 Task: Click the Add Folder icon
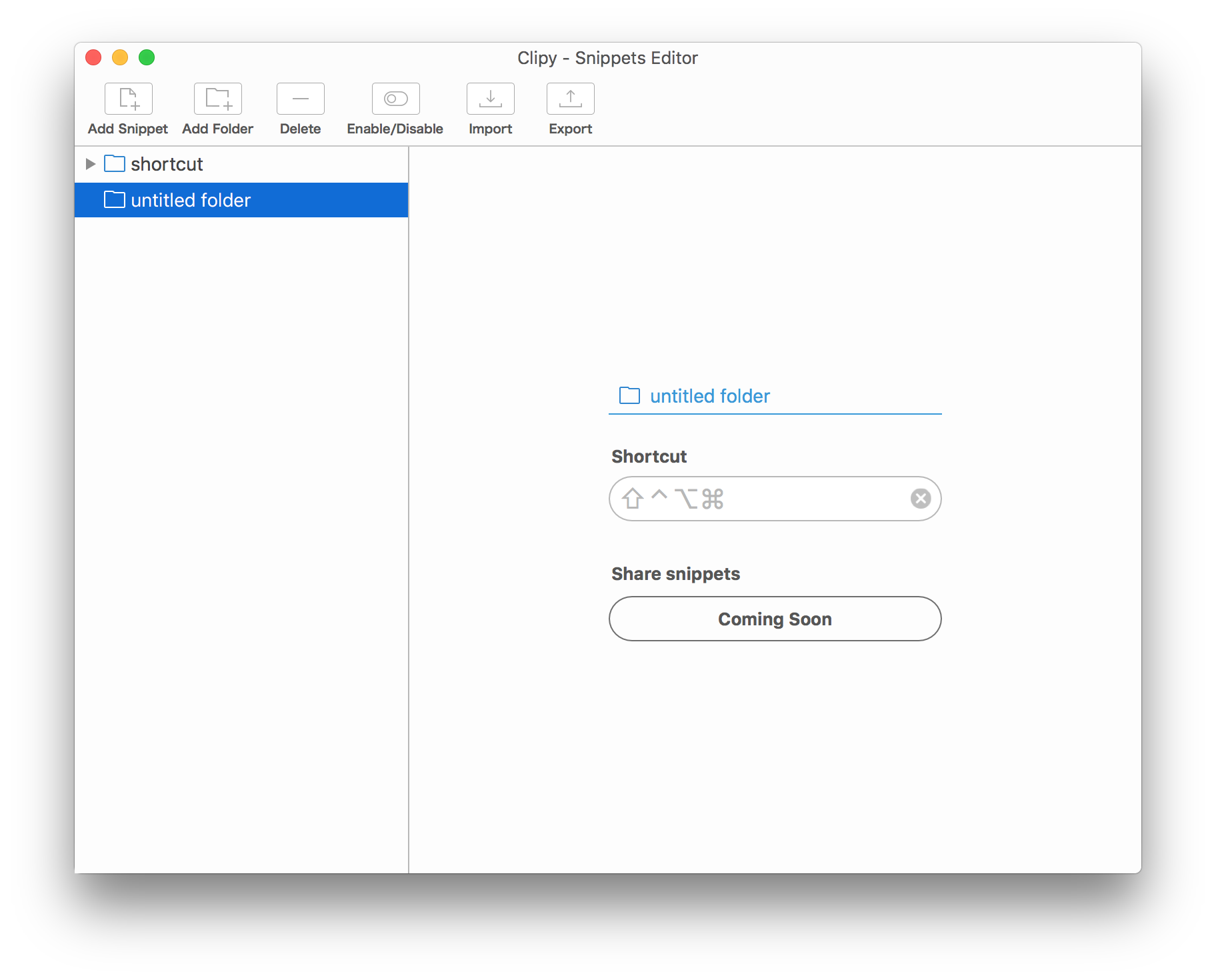click(x=217, y=99)
